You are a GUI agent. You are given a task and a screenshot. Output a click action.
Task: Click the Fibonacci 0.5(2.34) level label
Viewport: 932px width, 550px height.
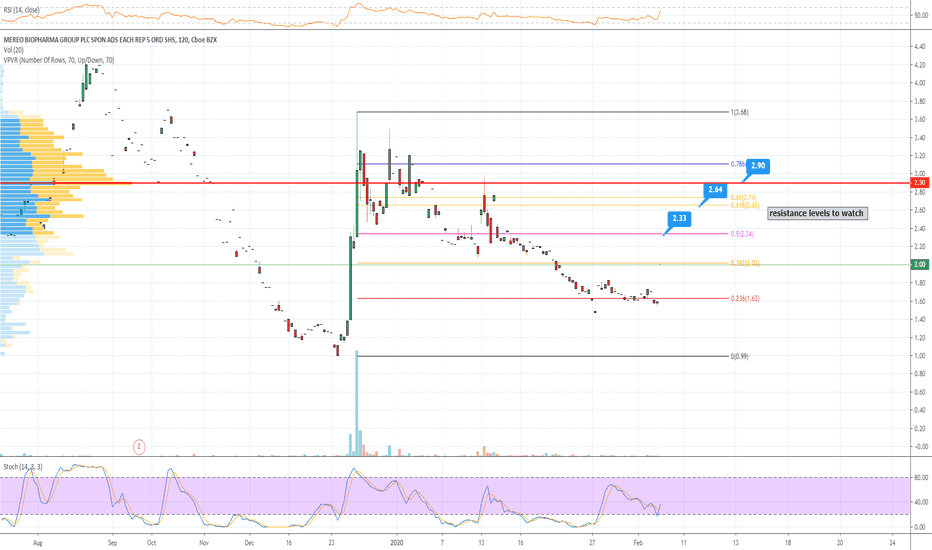click(x=742, y=234)
